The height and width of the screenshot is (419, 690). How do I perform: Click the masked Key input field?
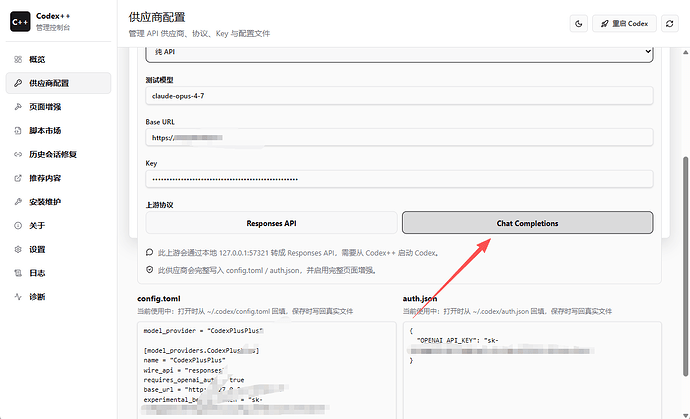pyautogui.click(x=399, y=179)
